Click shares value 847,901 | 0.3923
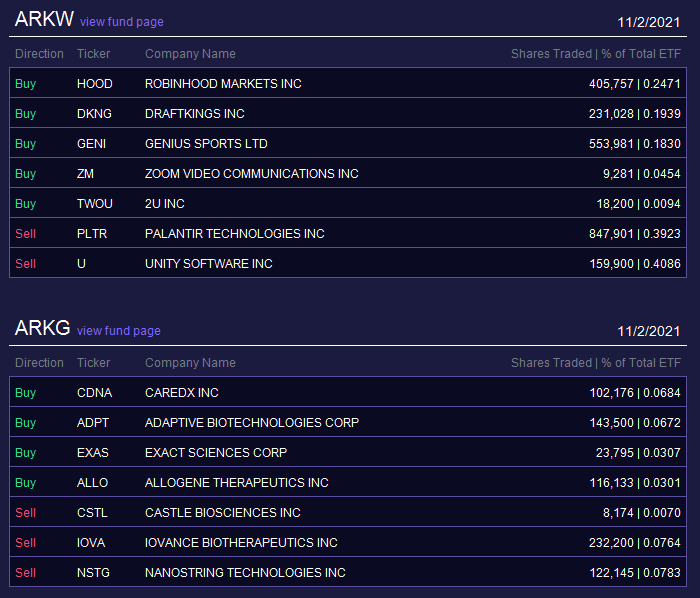 (x=634, y=234)
